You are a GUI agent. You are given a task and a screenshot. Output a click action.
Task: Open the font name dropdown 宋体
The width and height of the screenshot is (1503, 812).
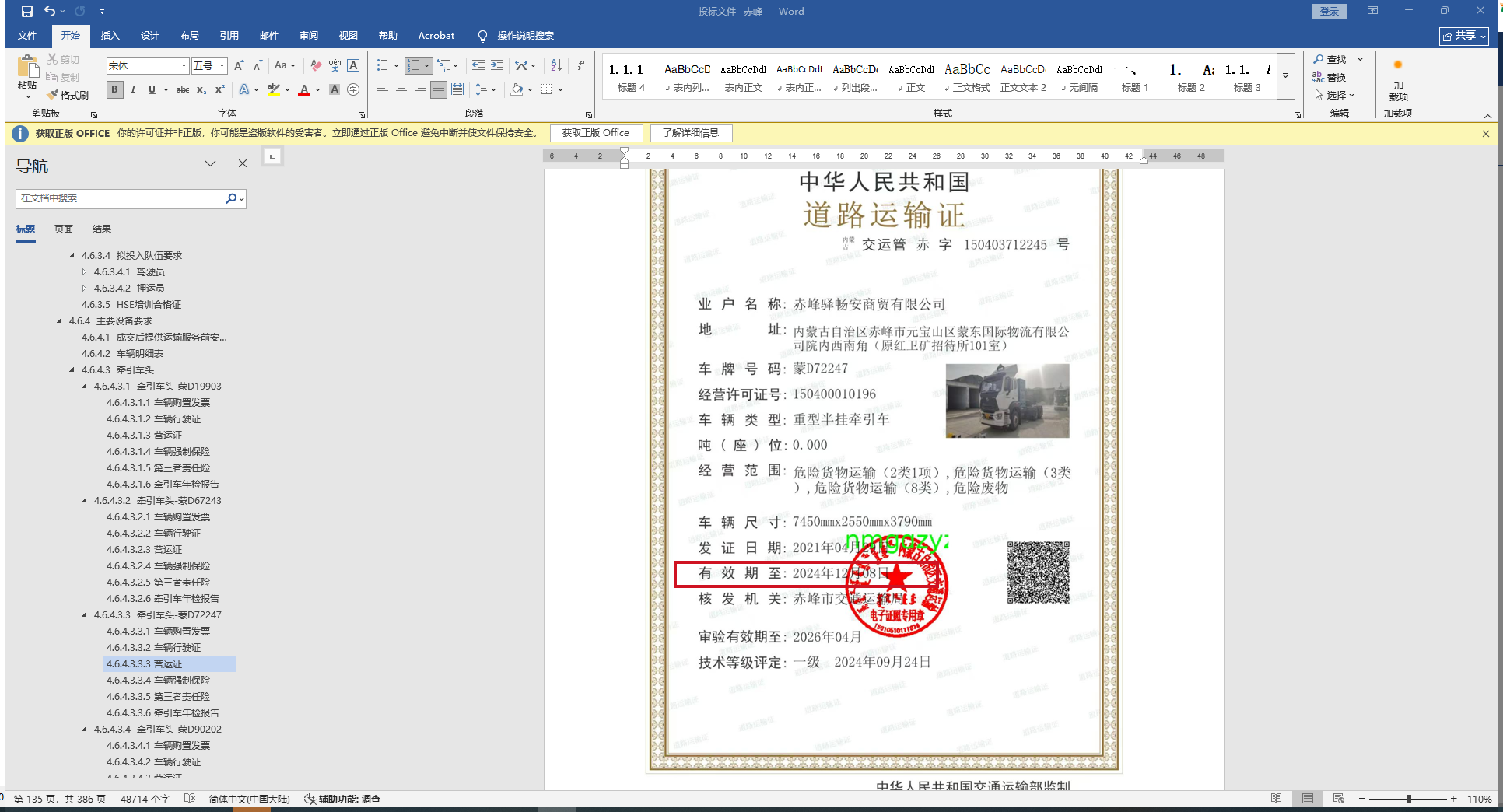point(184,66)
